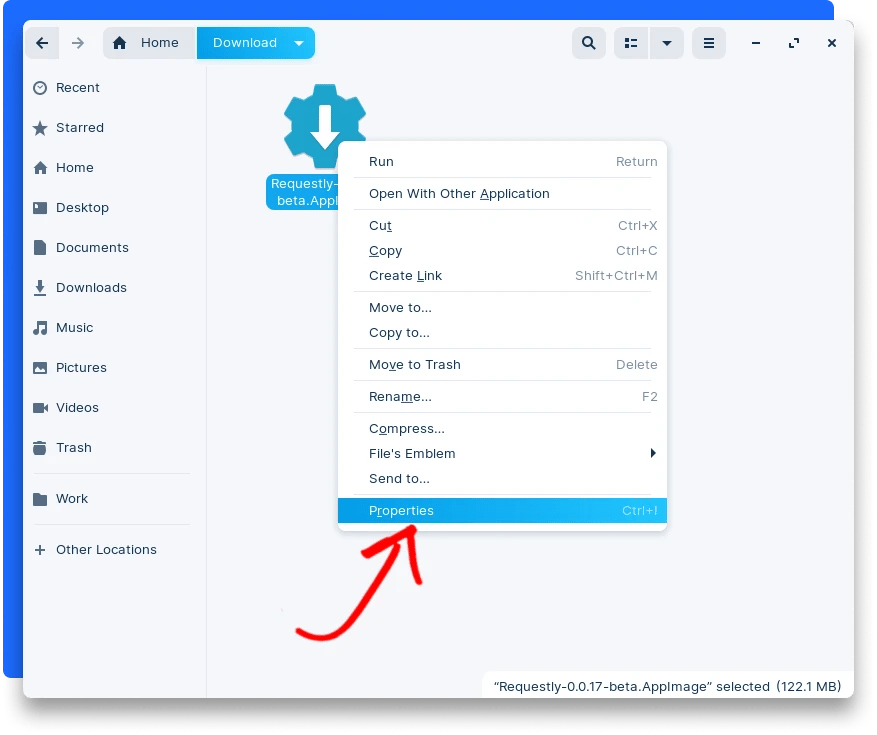Viewport: 877px width, 735px height.
Task: Open the Download breadcrumb dropdown arrow
Action: click(x=299, y=43)
